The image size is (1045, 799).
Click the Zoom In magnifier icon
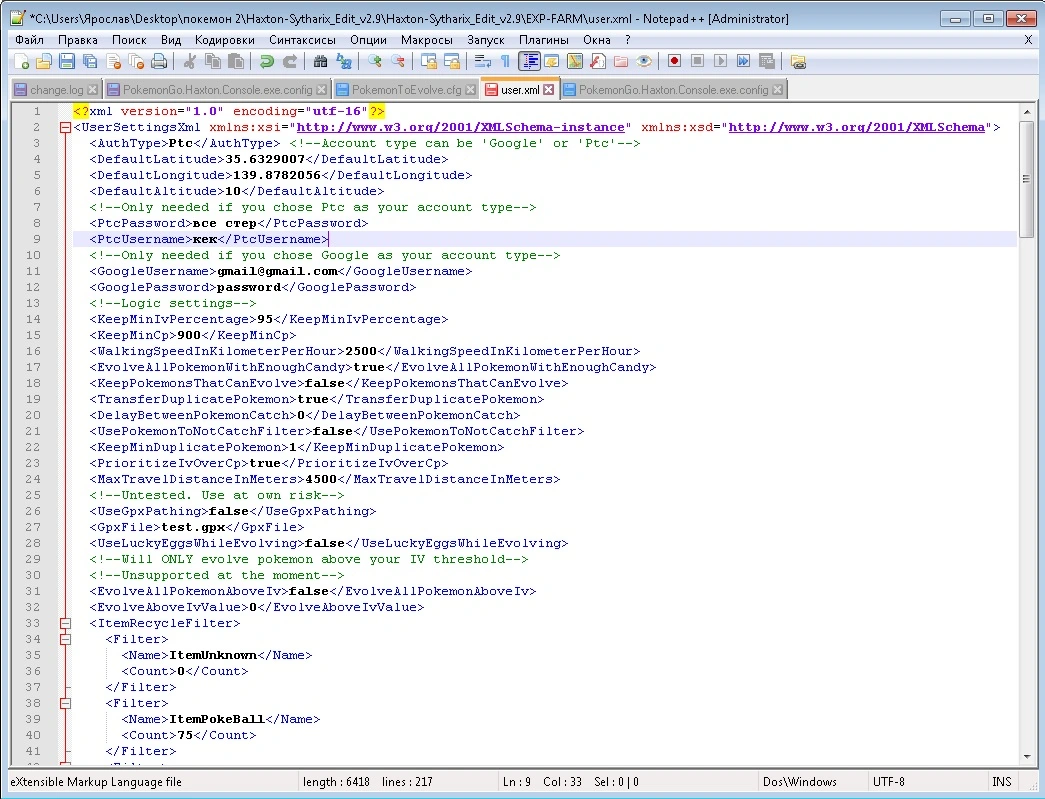375,62
